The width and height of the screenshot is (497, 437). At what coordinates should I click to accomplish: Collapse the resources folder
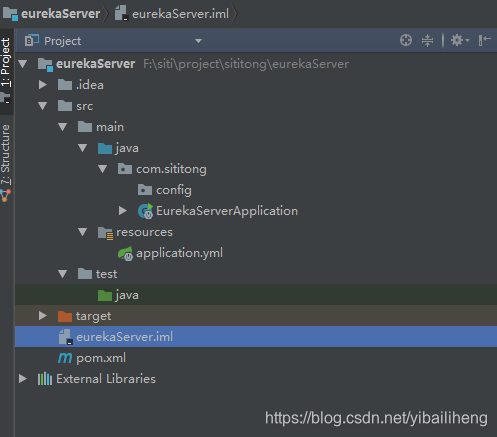coord(83,232)
